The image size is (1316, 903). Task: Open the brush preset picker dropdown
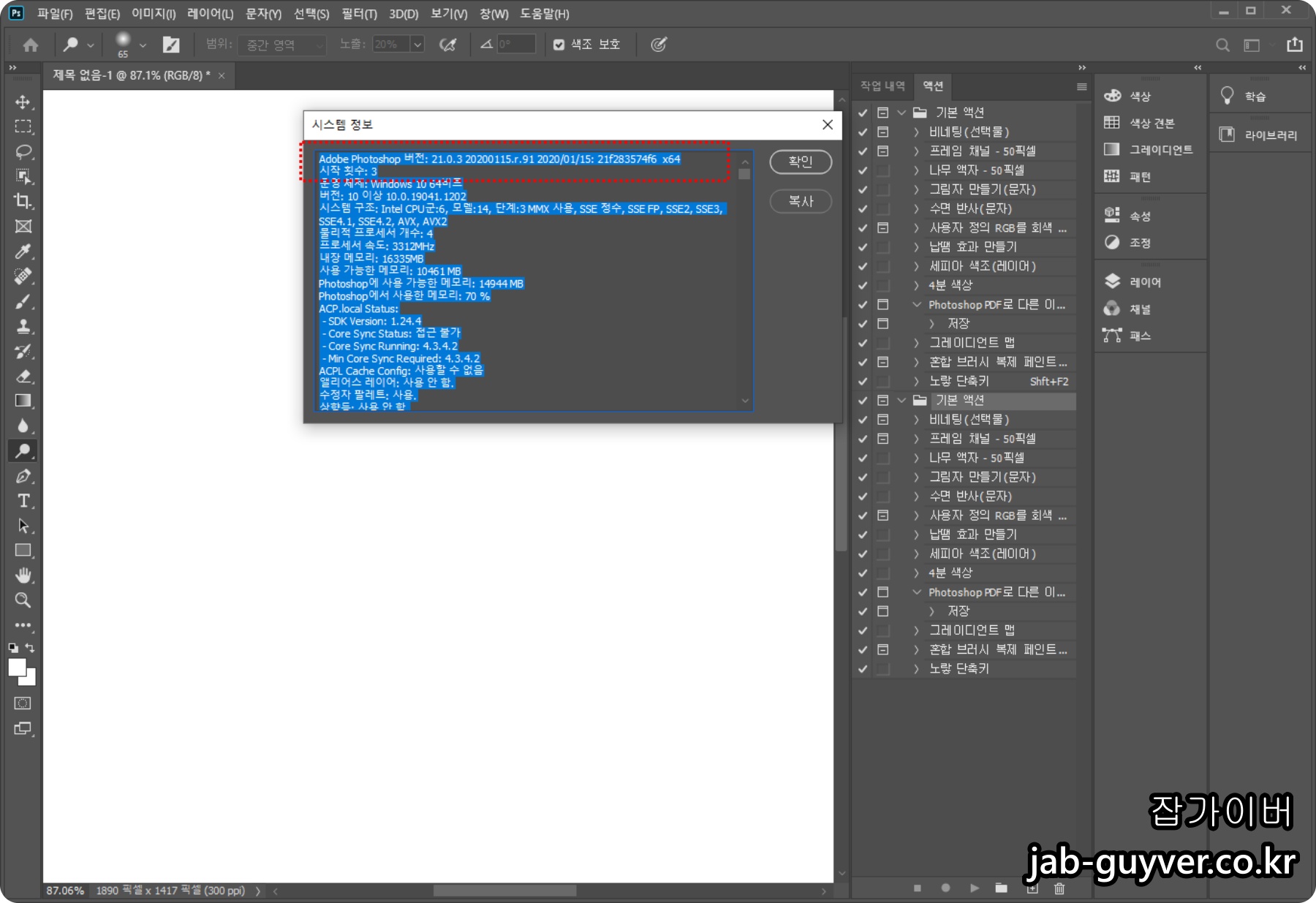pos(143,45)
